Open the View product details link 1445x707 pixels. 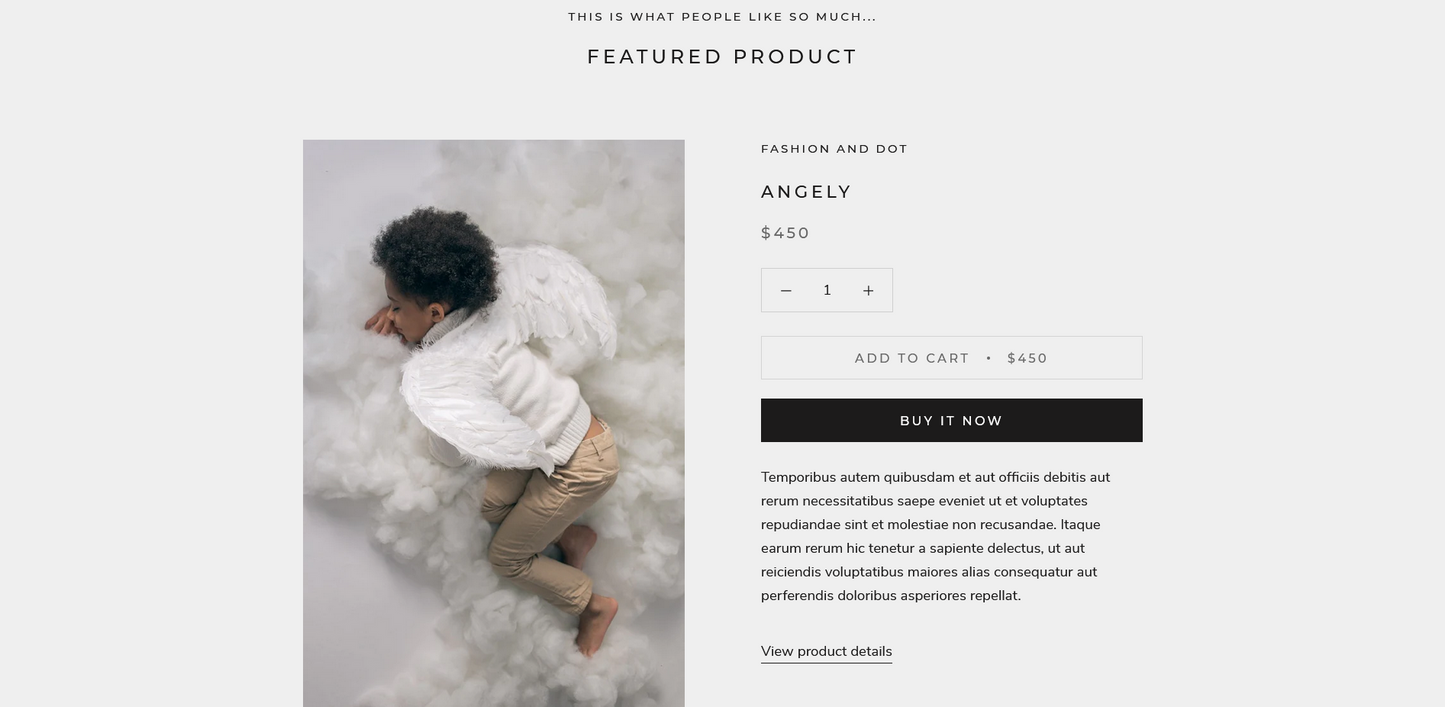[x=826, y=651]
